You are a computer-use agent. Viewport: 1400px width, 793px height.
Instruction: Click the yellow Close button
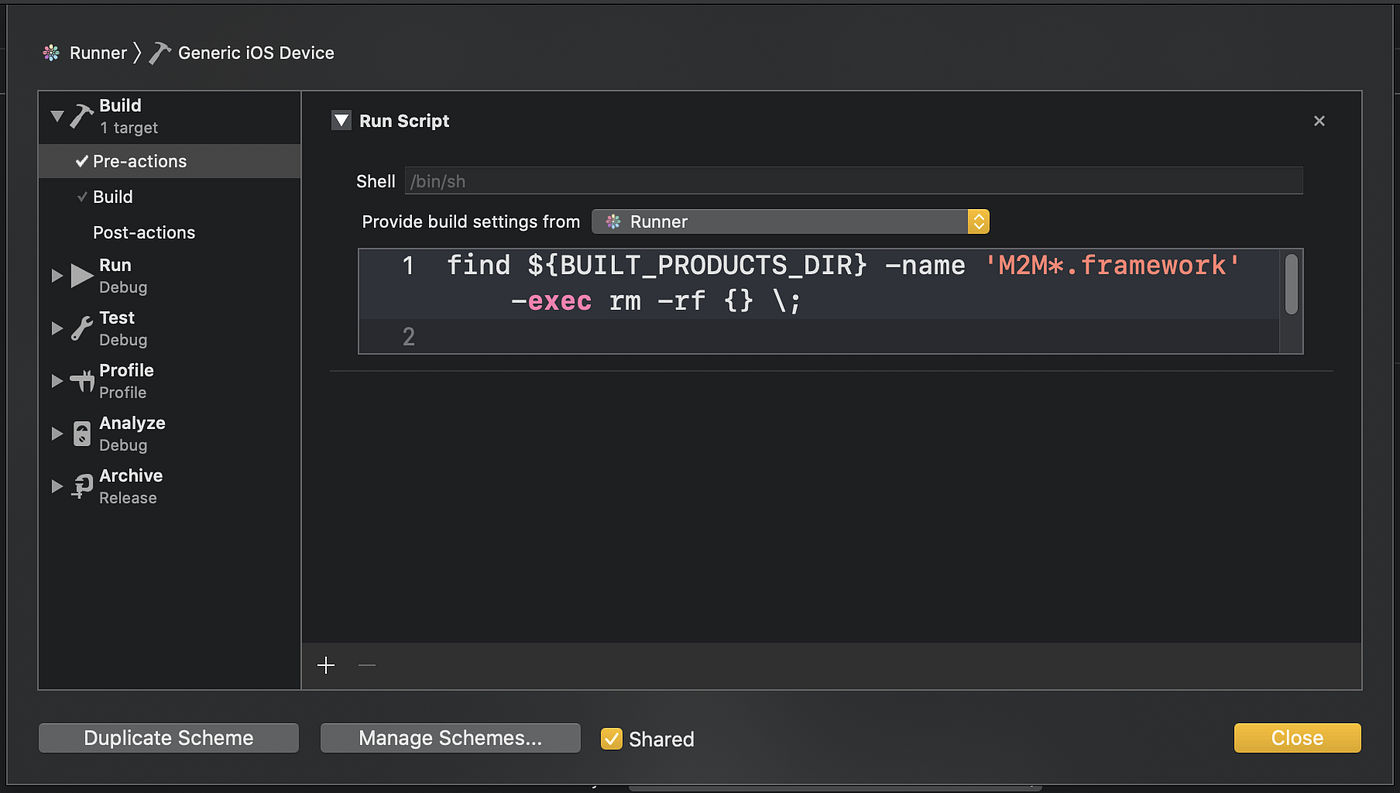1297,738
